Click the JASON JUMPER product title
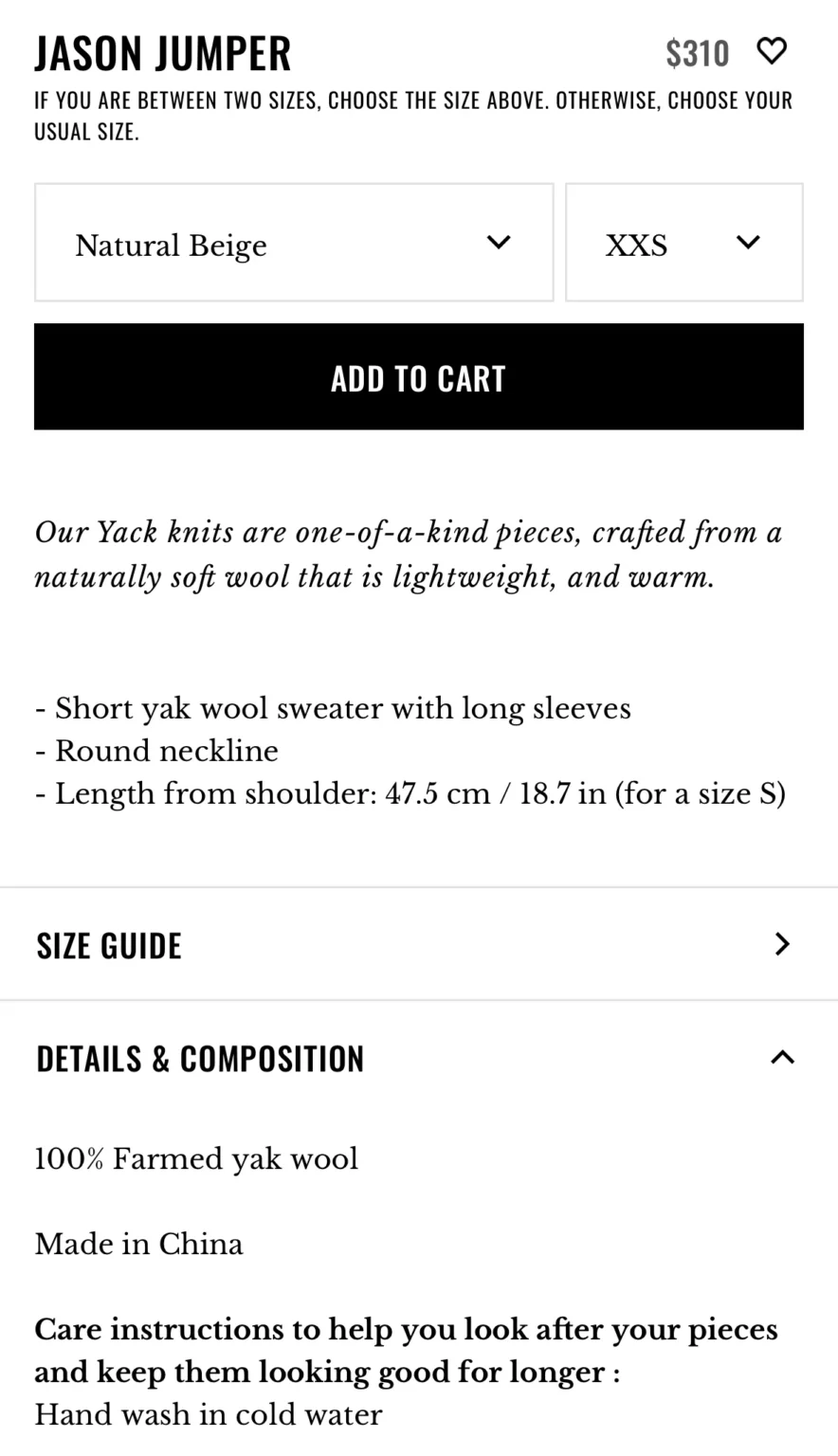The width and height of the screenshot is (838, 1456). tap(163, 53)
